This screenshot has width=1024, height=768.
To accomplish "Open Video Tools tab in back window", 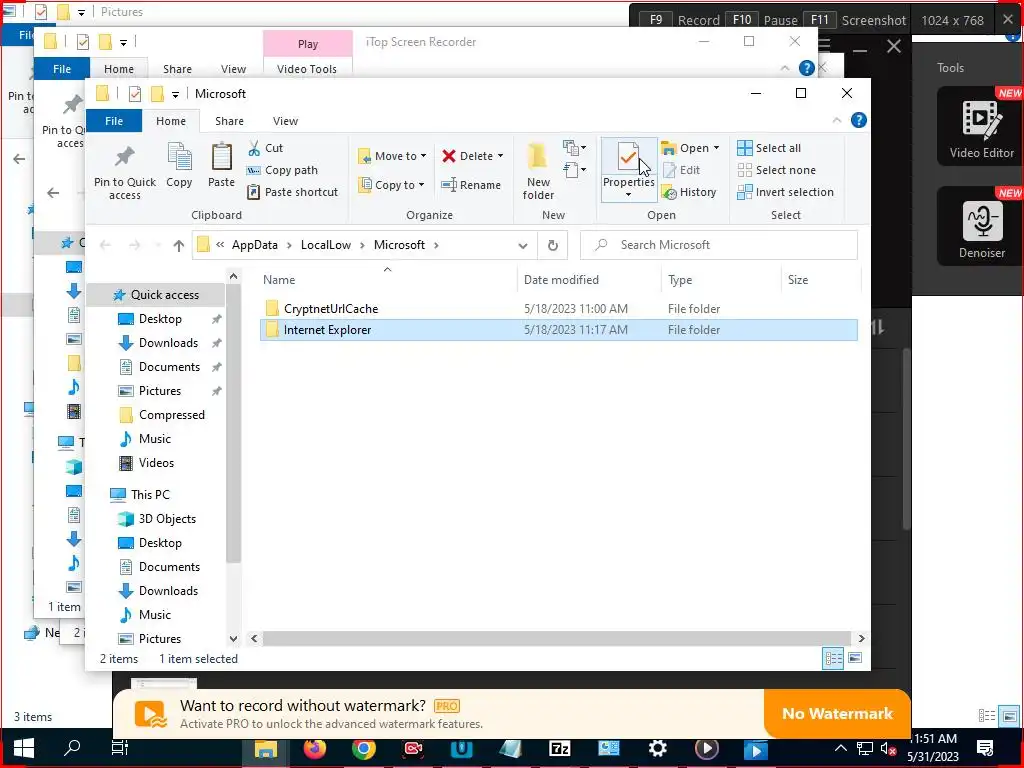I will point(307,69).
